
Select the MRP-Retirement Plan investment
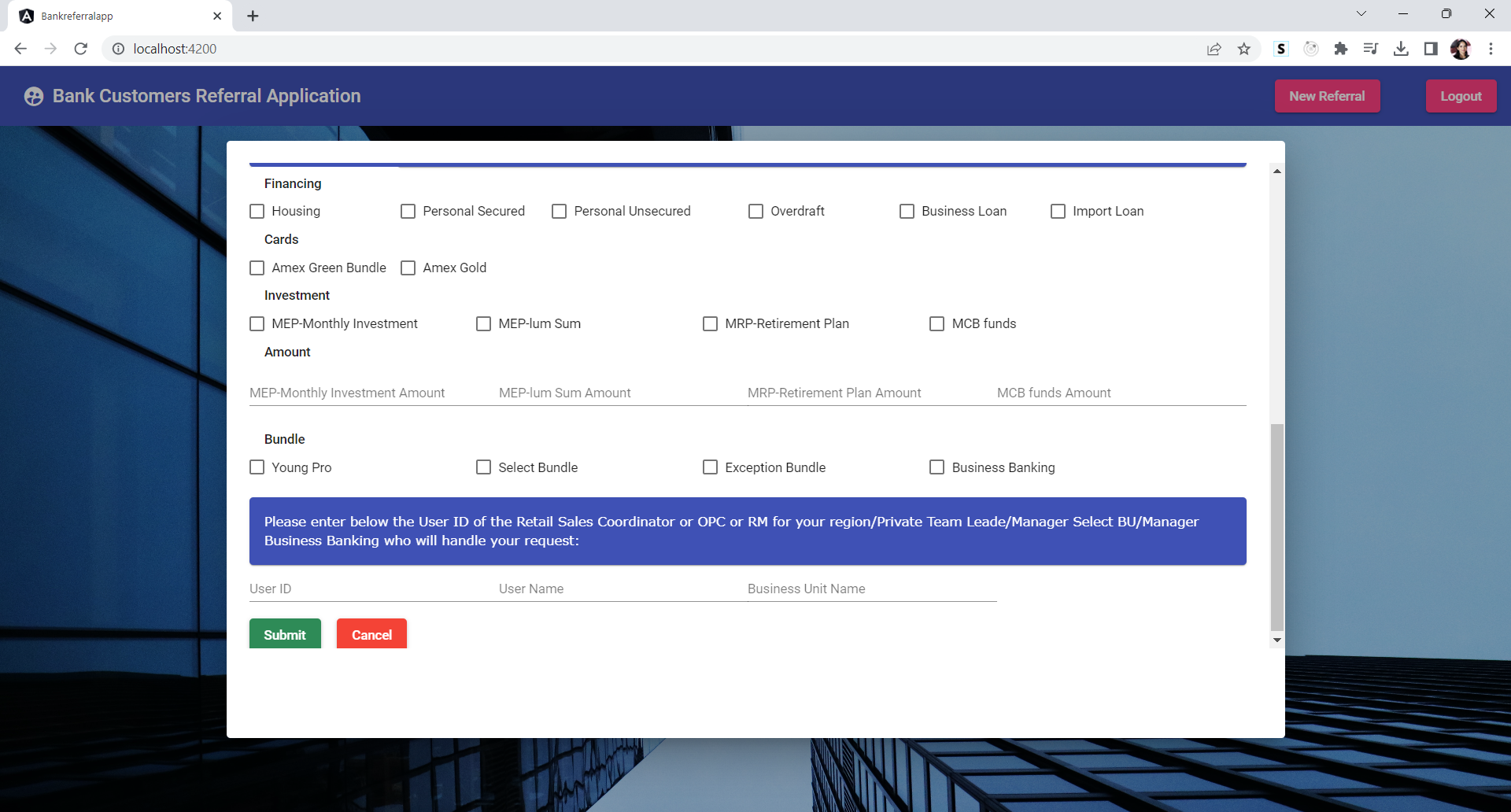[x=710, y=323]
